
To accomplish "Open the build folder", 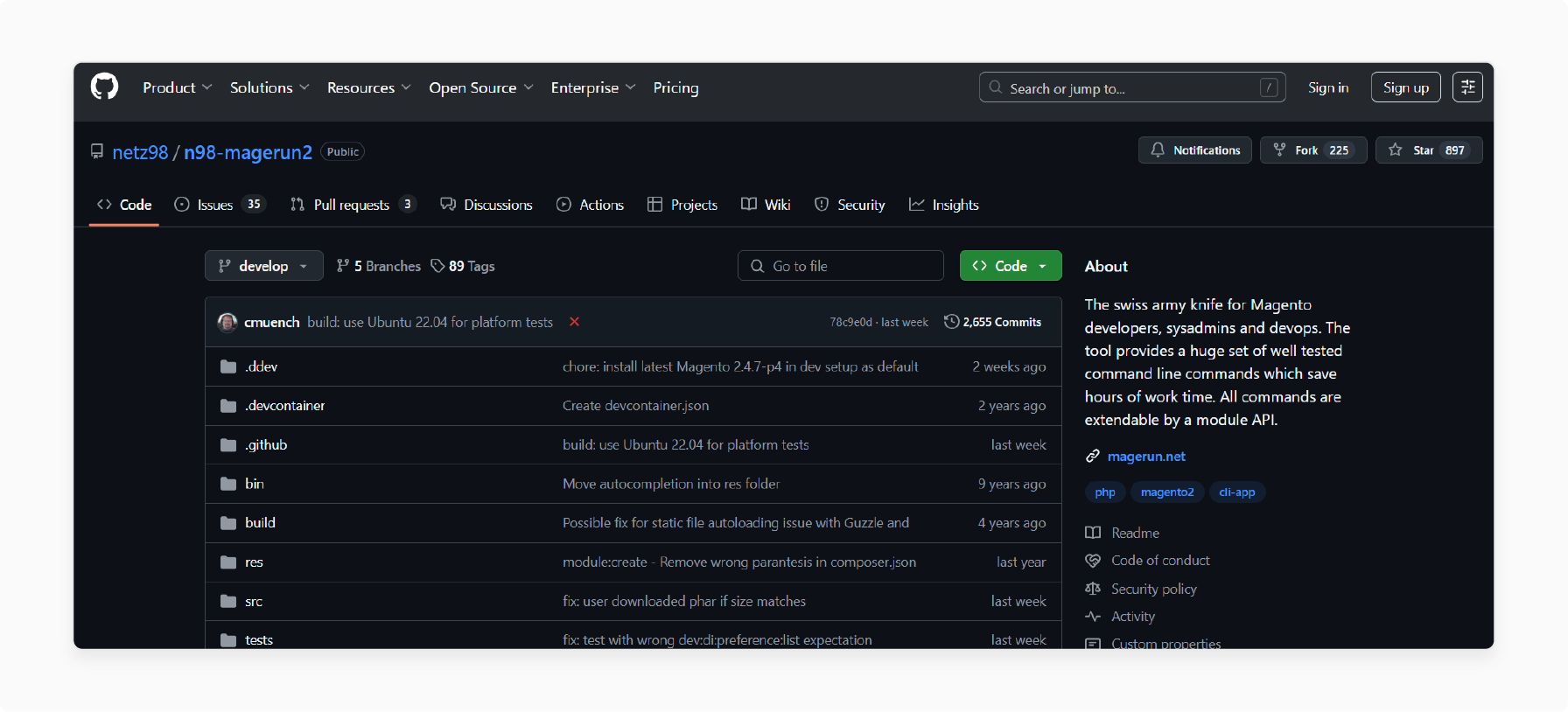I will [x=260, y=523].
